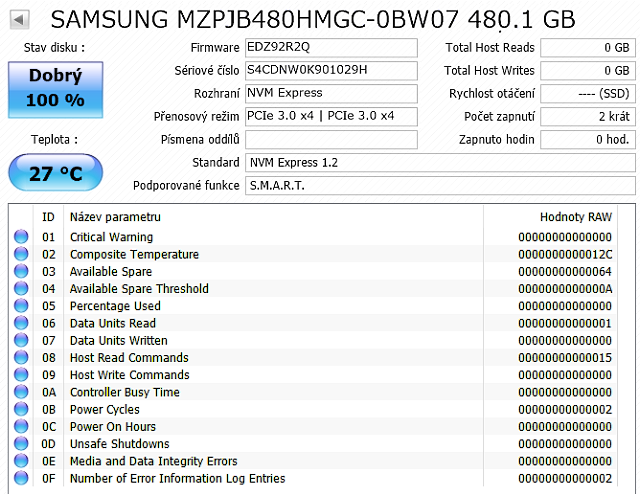640x494 pixels.
Task: Click RAW value 0000000000012C
Action: point(565,254)
